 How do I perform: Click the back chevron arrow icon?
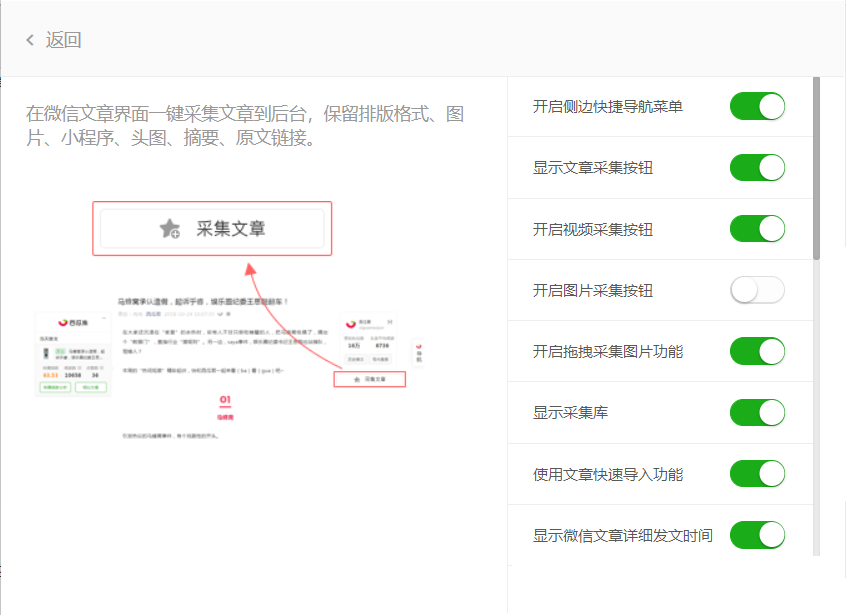tap(30, 40)
